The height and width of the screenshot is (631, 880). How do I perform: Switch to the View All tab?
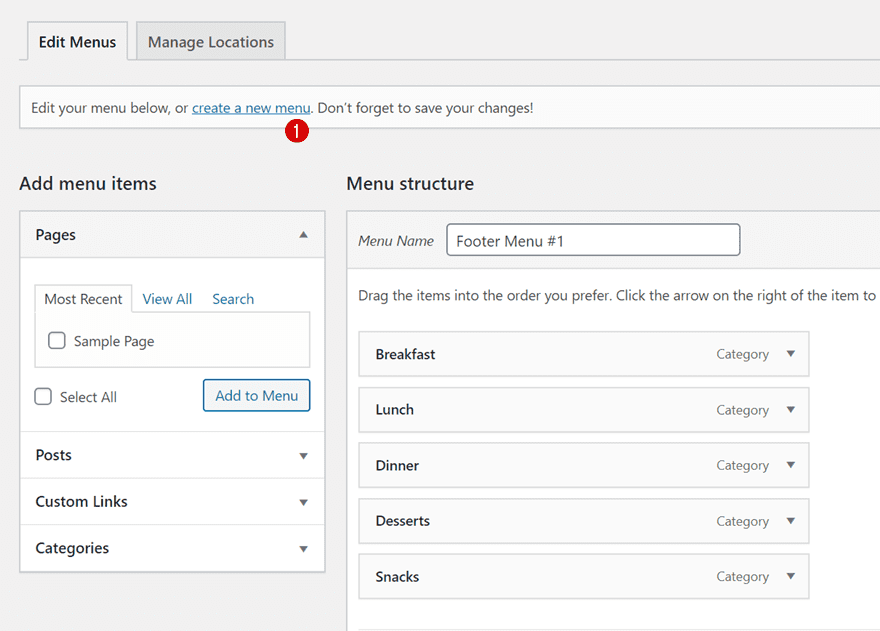click(x=167, y=298)
